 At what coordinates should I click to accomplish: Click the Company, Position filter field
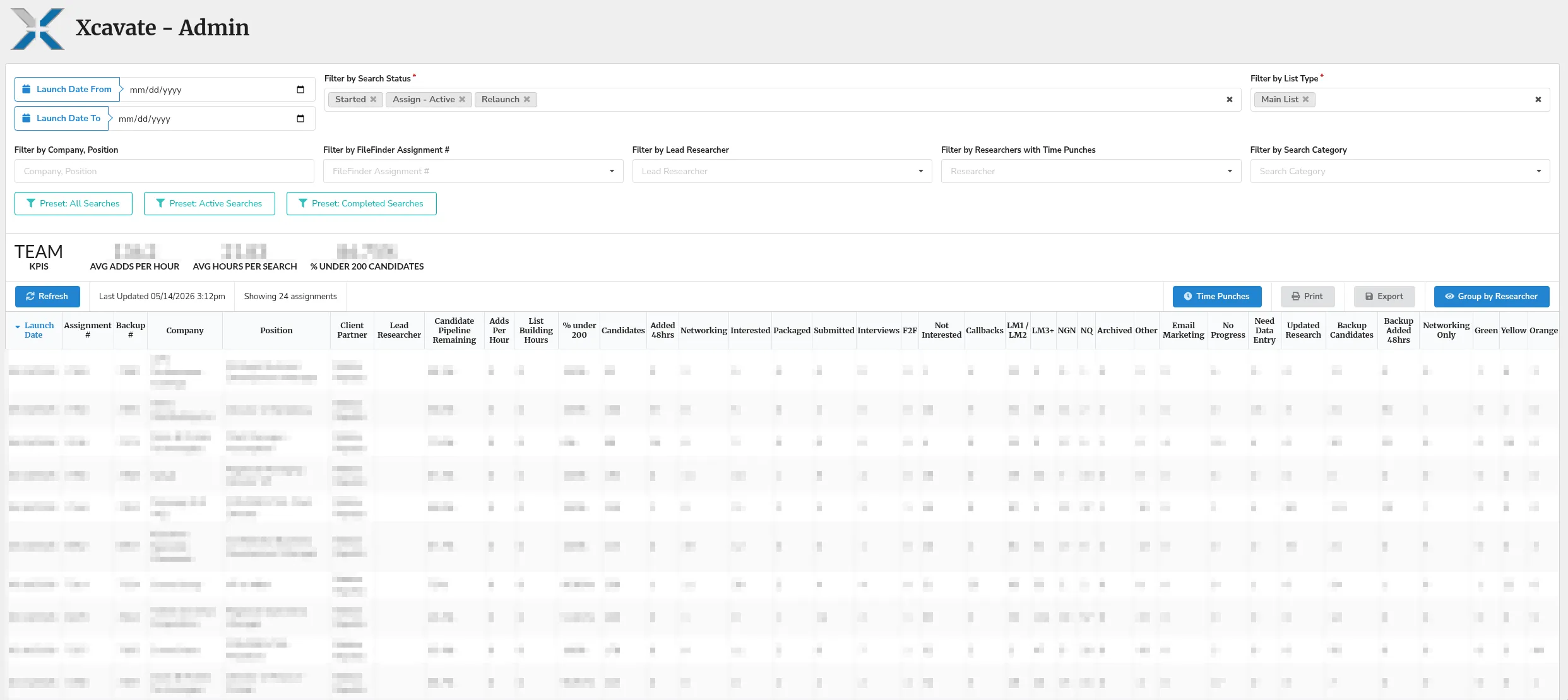164,171
